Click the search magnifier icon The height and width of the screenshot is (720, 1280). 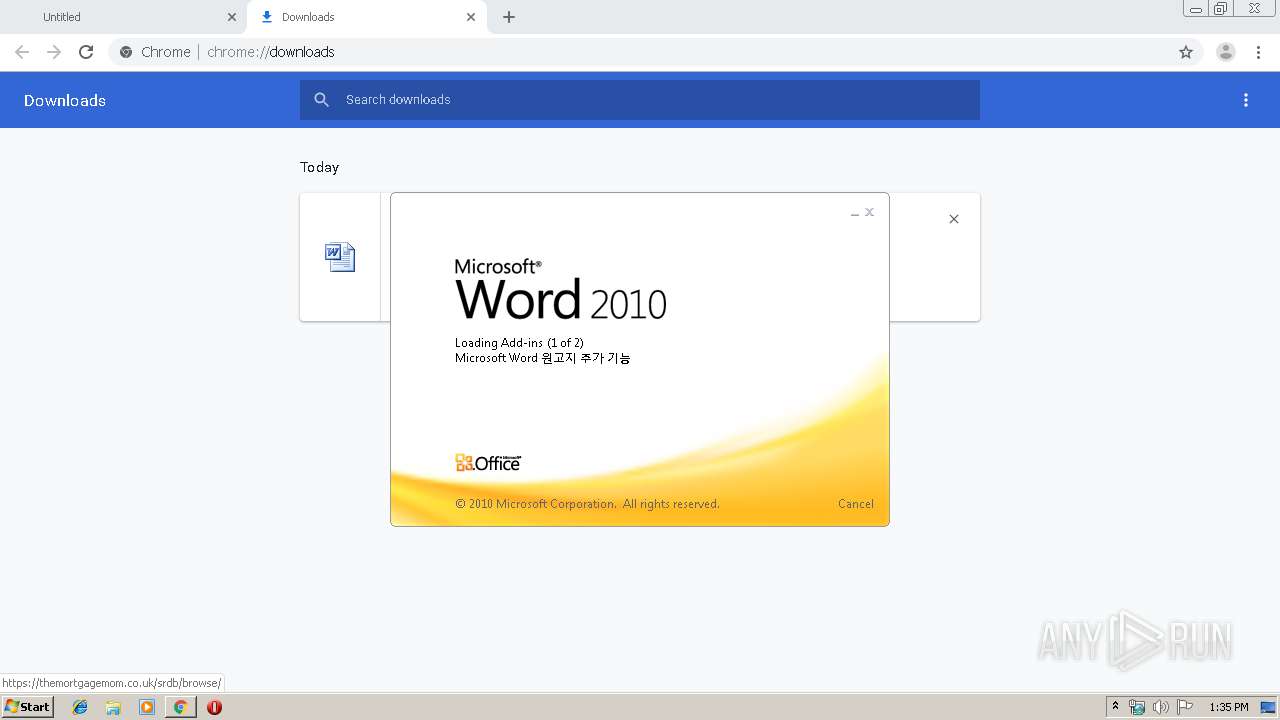click(322, 100)
